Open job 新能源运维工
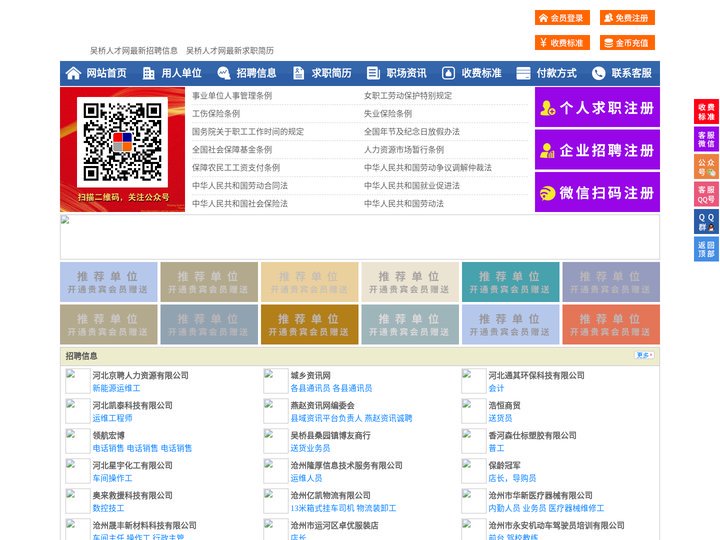 point(116,388)
